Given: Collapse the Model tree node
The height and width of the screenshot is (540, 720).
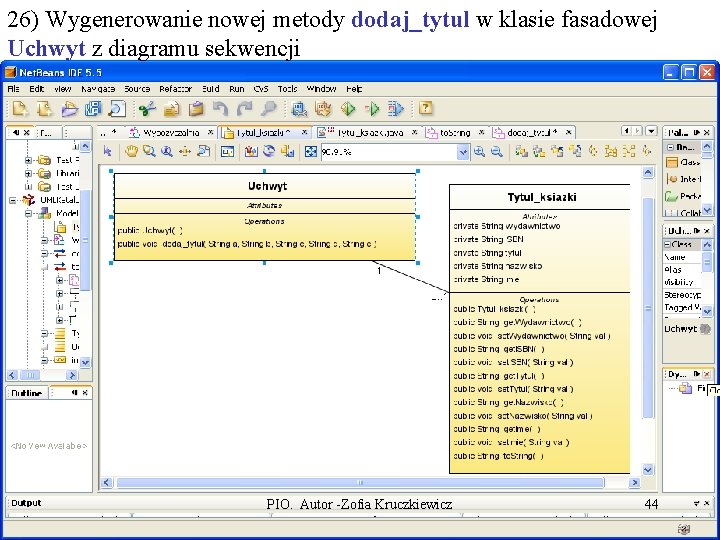Looking at the screenshot, I should [x=28, y=214].
